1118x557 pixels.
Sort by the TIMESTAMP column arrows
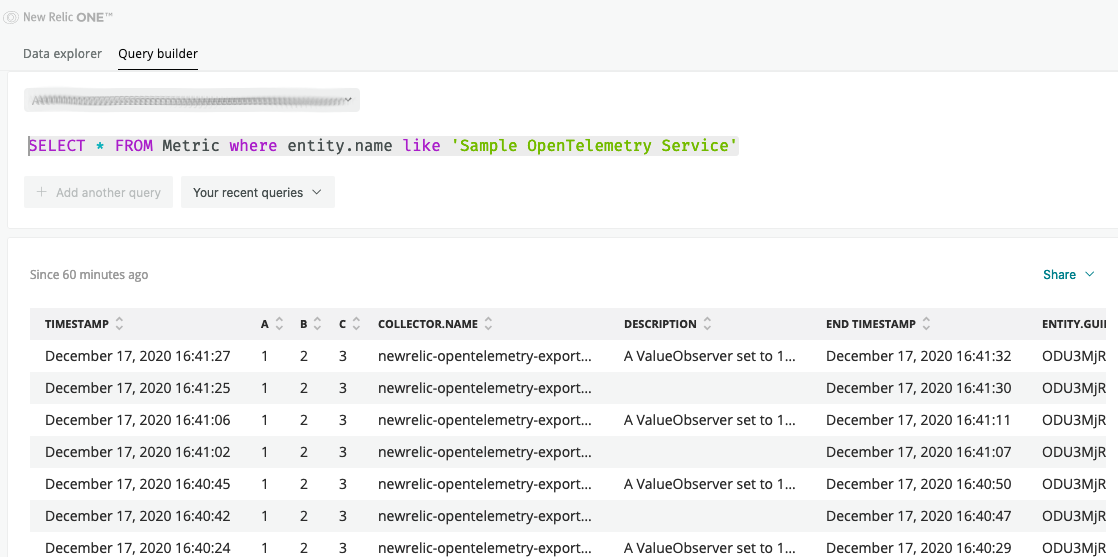119,324
